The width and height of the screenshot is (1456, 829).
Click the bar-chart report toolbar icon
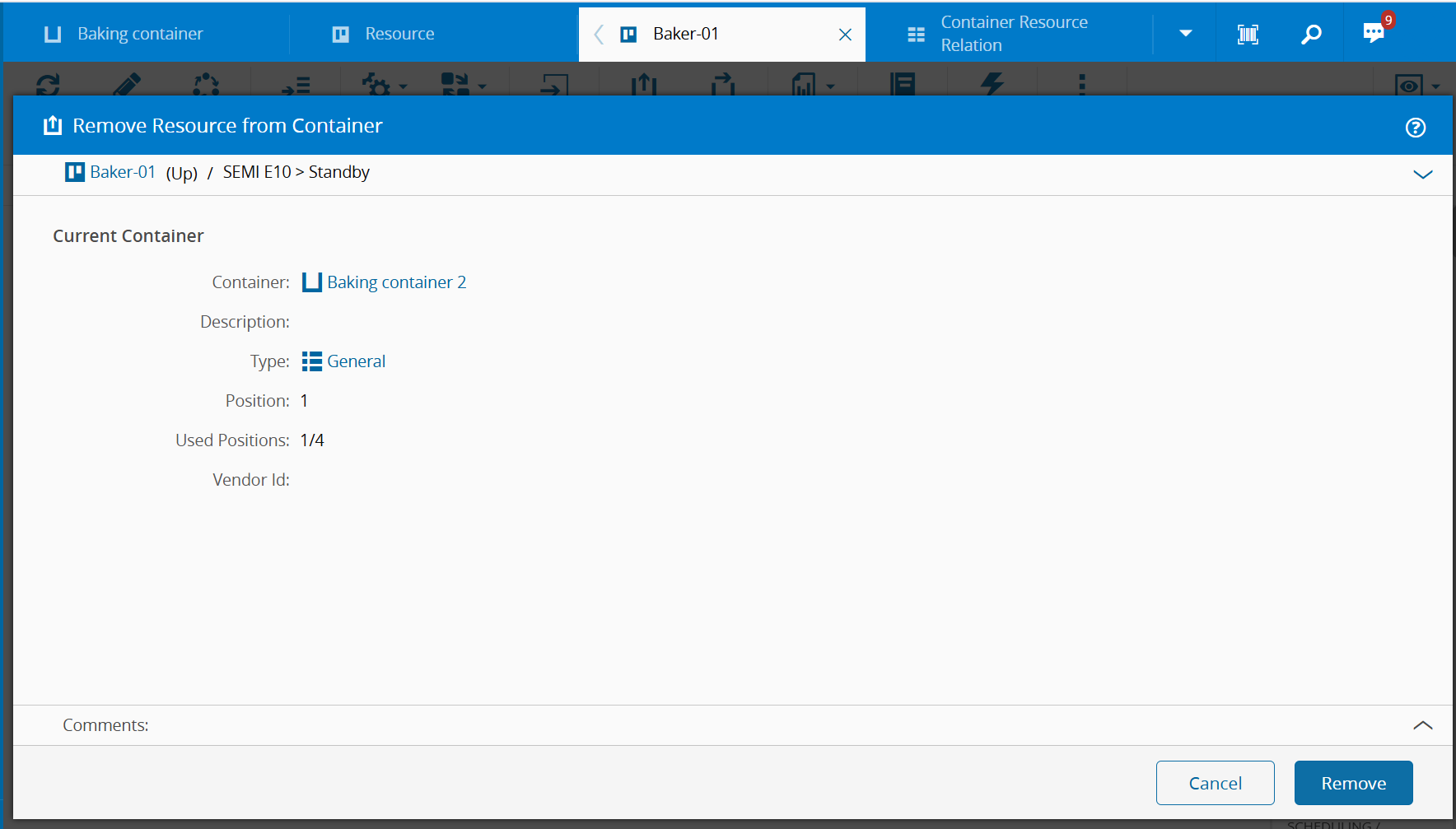[x=803, y=84]
